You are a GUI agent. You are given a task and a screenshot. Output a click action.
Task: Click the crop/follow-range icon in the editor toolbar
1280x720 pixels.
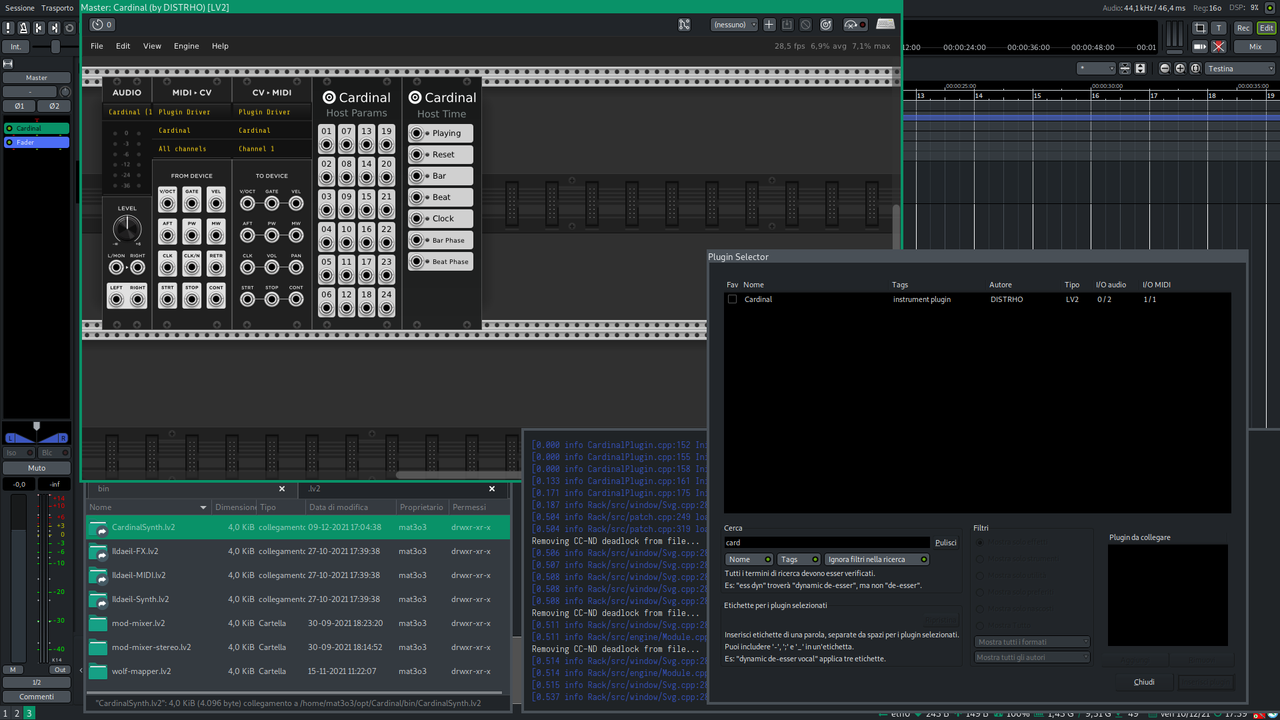1201,28
